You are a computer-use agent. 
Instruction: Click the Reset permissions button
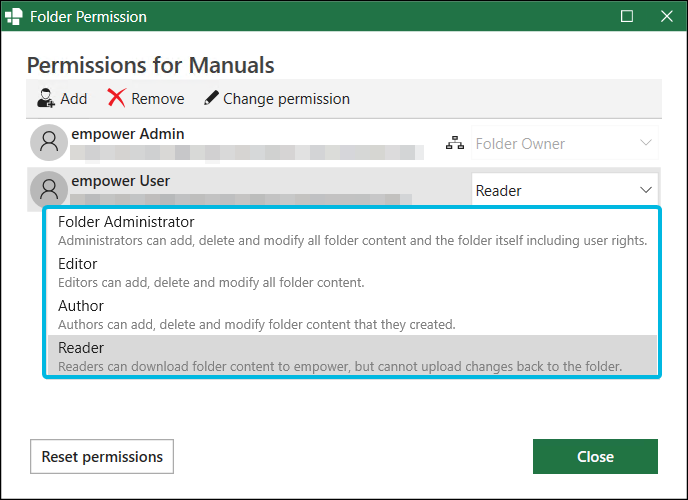click(x=102, y=457)
